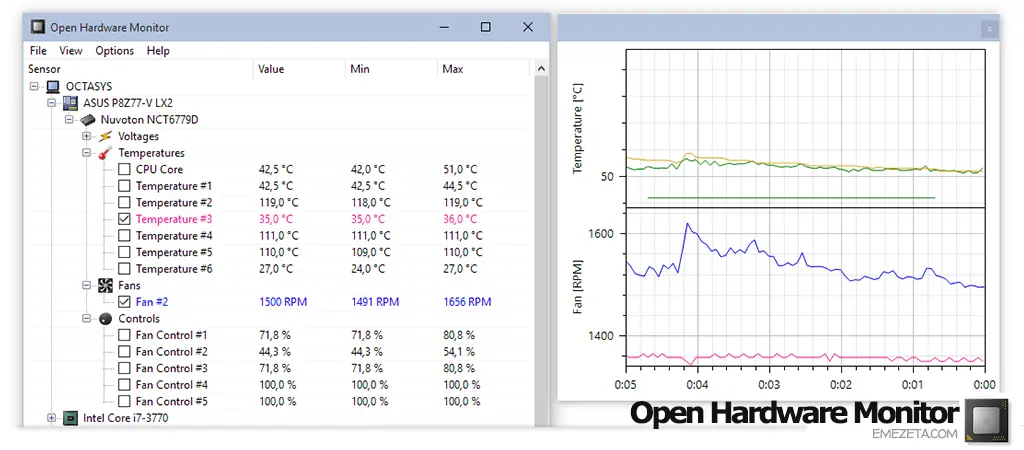Collapse the Nuvoton NCT6779D node
The width and height of the screenshot is (1024, 450).
click(x=69, y=120)
